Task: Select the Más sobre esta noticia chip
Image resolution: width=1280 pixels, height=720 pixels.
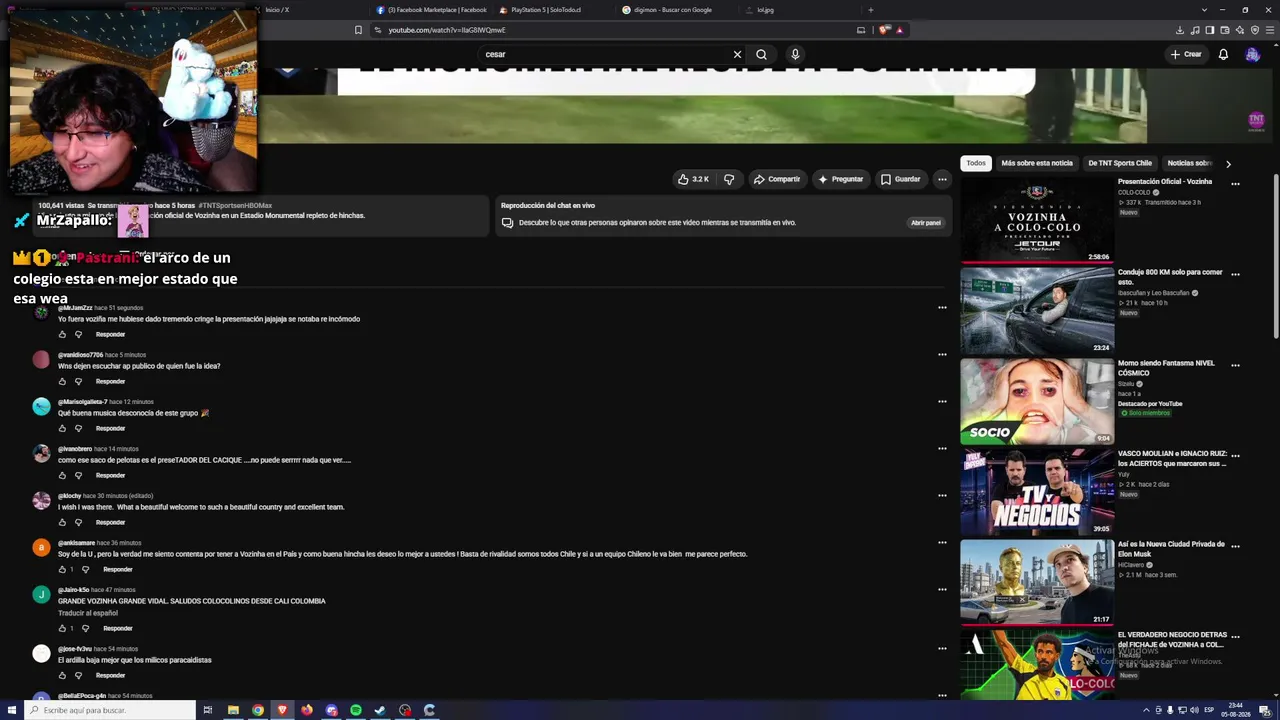Action: click(x=1037, y=163)
